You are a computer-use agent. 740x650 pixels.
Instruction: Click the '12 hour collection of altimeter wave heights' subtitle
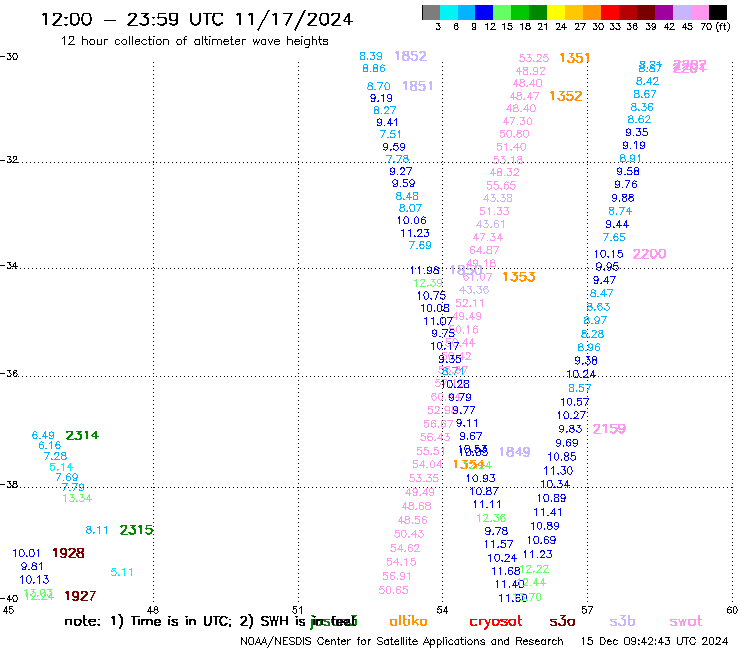coord(194,41)
